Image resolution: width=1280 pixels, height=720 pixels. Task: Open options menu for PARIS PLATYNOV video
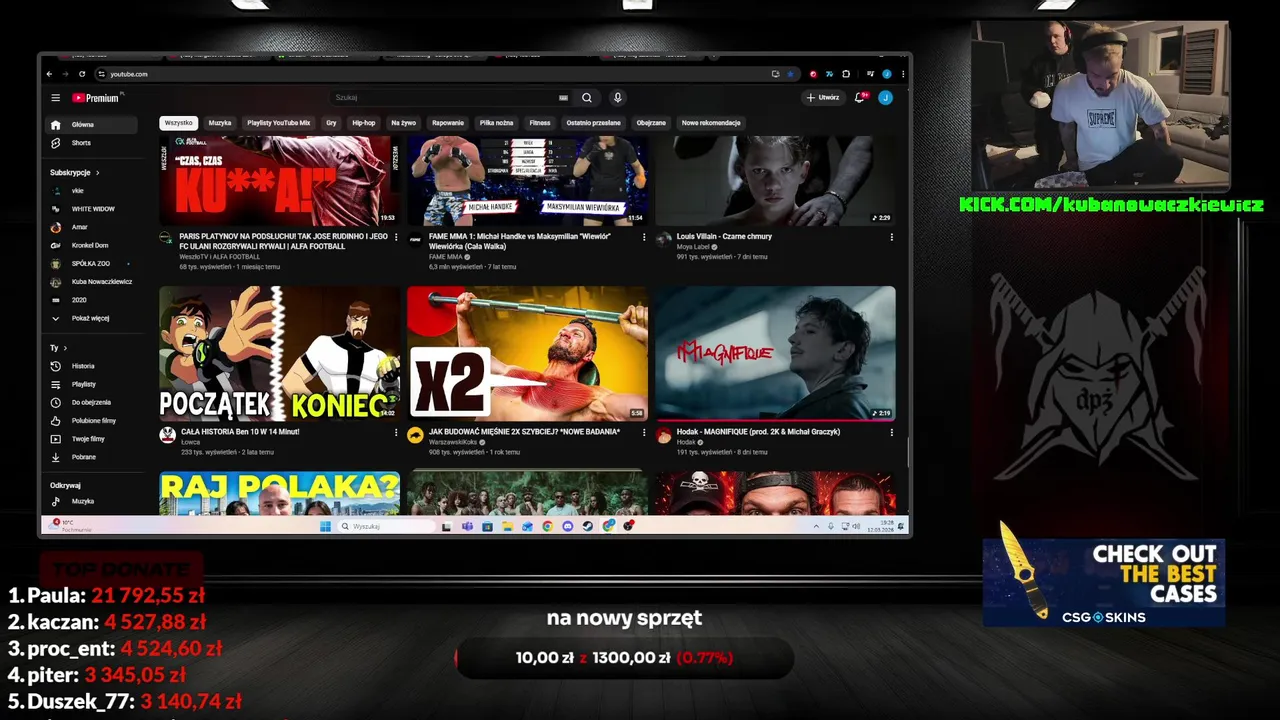(x=396, y=238)
